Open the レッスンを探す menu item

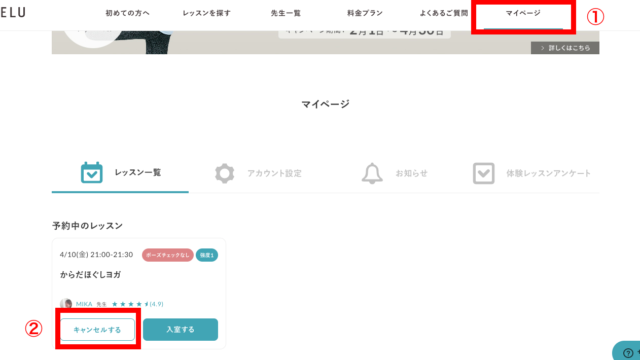(207, 13)
